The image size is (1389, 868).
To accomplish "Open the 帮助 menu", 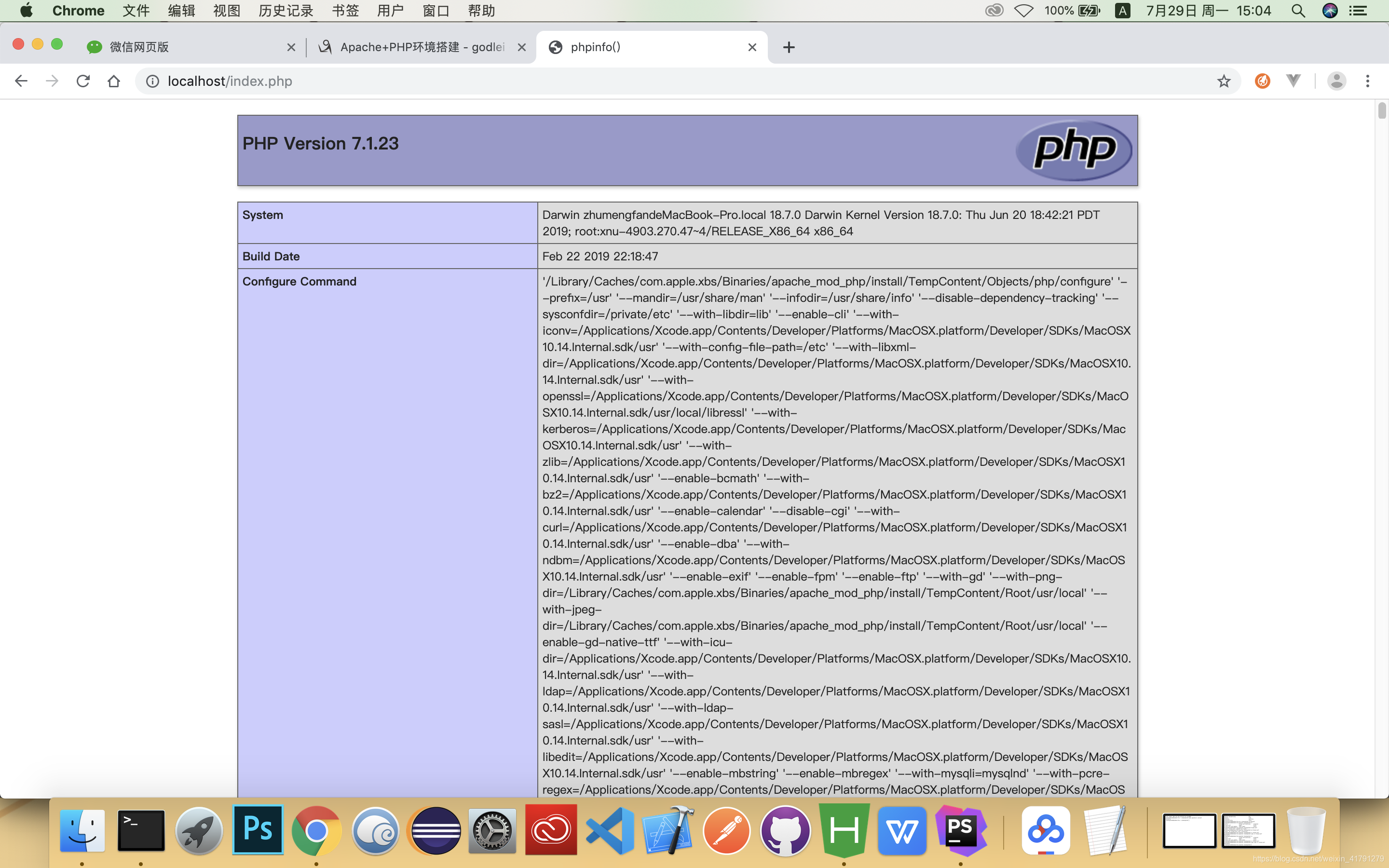I will point(481,10).
